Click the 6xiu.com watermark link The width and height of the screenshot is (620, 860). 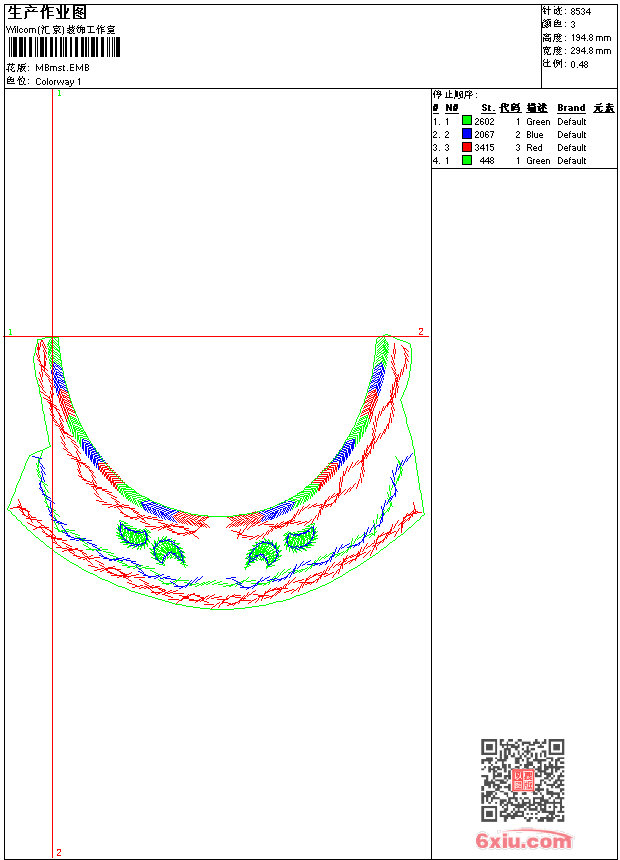pos(523,840)
